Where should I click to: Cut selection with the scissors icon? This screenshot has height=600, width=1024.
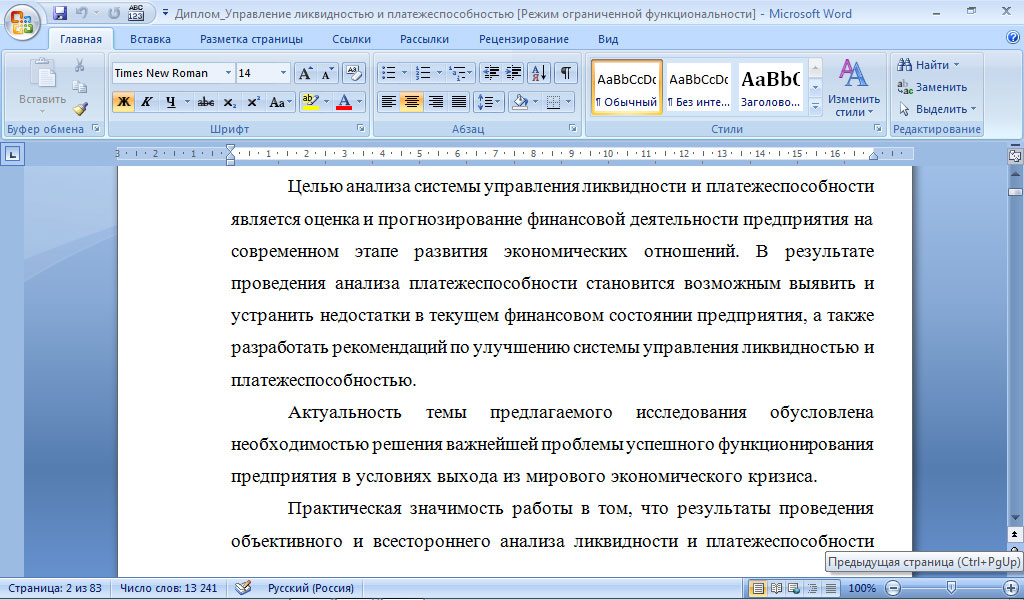point(80,65)
